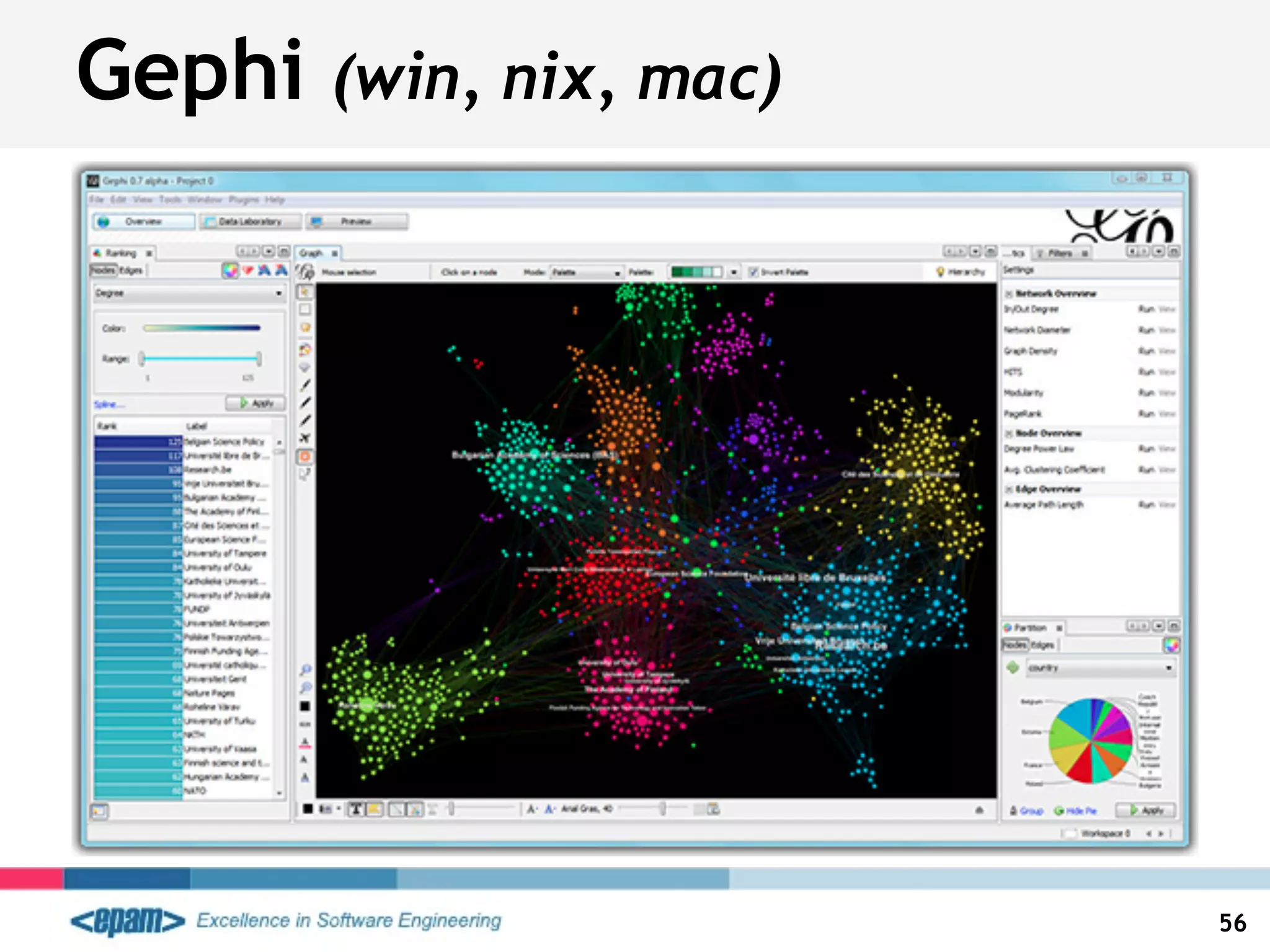The width and height of the screenshot is (1270, 952).
Task: Click the right handle of Range slider
Action: tap(259, 358)
